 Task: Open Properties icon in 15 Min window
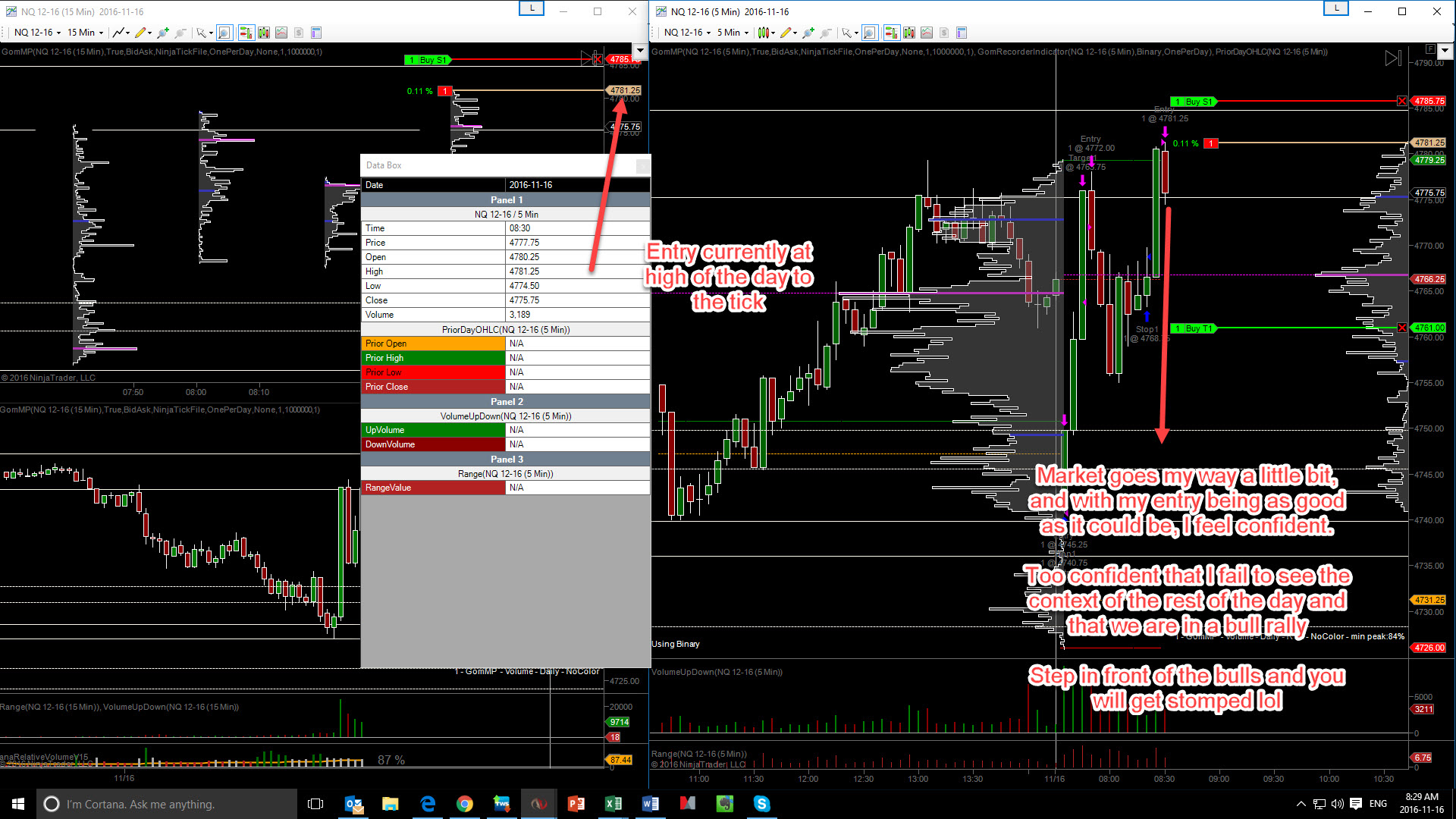pyautogui.click(x=316, y=33)
